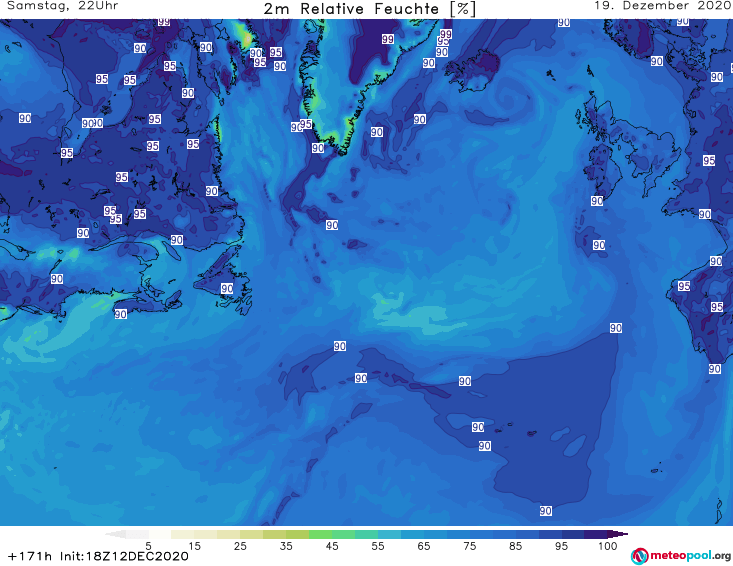The image size is (733, 566).
Task: Click the date '19. Dezember 2020'
Action: coord(662,6)
